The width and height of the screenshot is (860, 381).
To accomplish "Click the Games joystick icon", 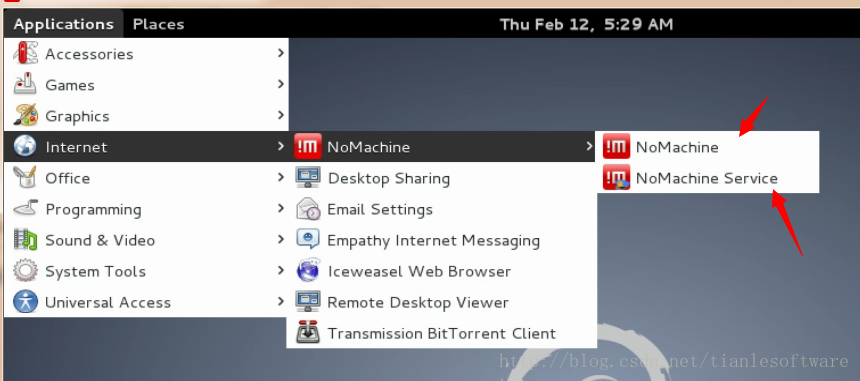I will [25, 85].
